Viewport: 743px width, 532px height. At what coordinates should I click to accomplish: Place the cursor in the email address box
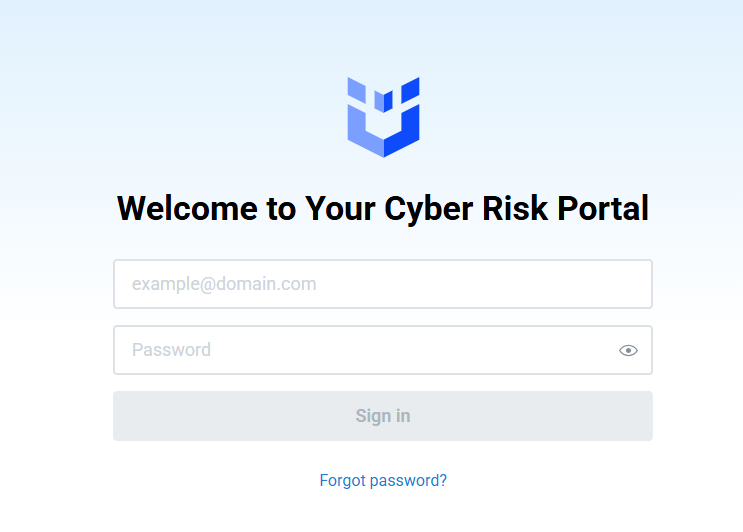click(x=383, y=284)
